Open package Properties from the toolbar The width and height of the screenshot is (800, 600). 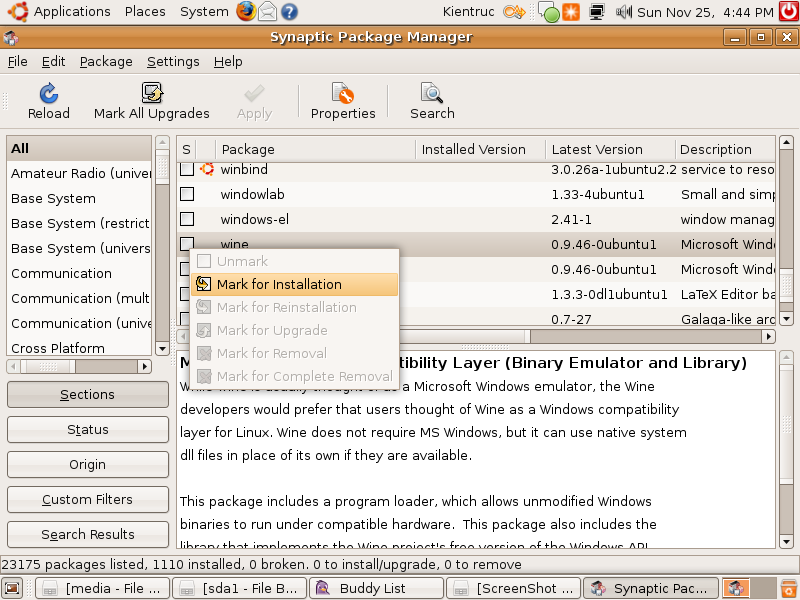(343, 94)
